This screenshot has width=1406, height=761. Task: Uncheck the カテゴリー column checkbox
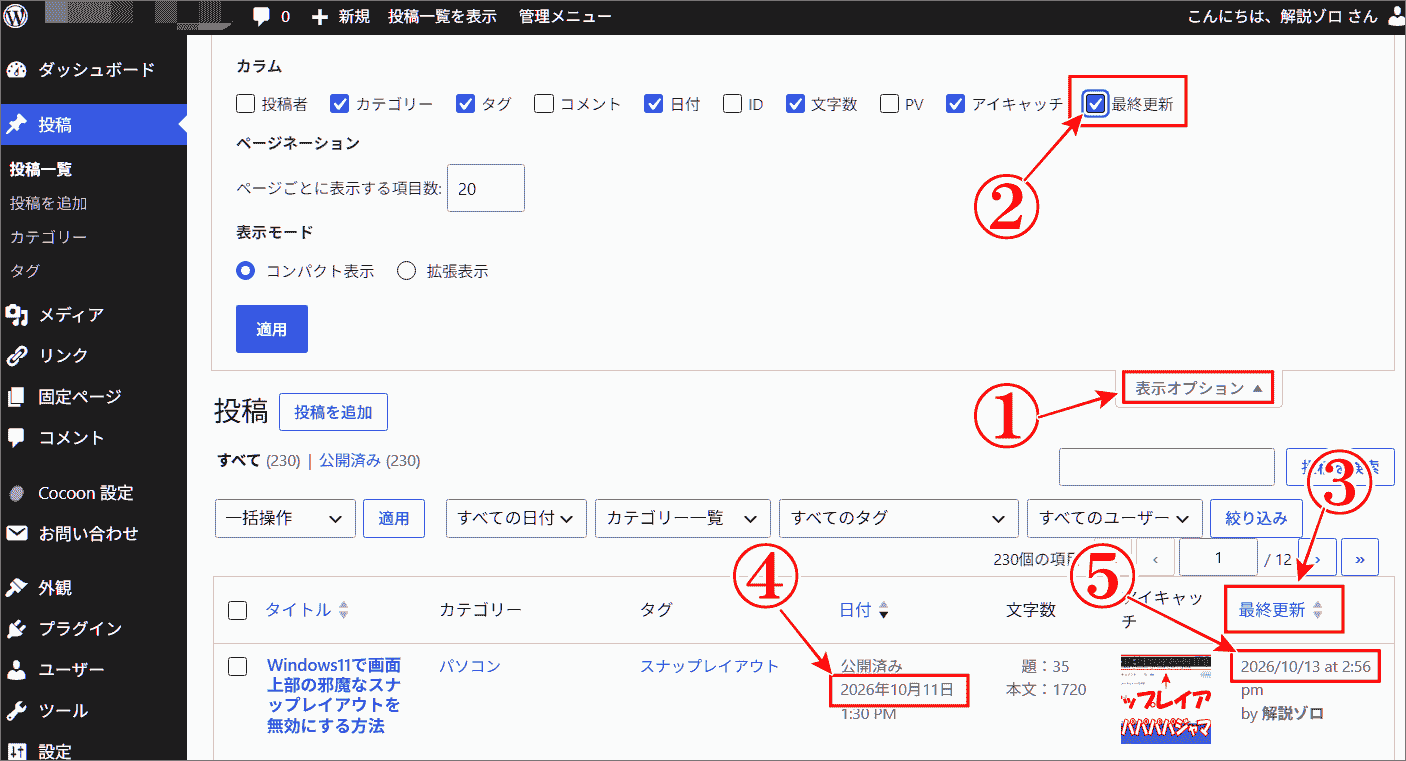340,104
